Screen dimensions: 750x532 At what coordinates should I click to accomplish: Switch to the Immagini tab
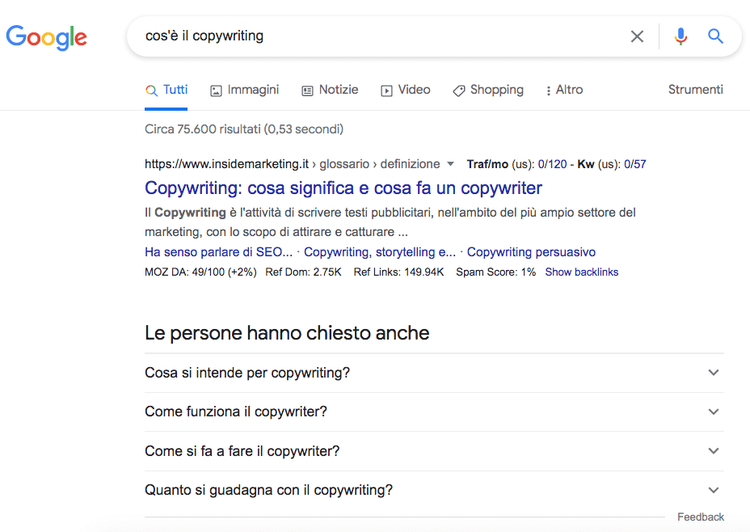coord(244,90)
